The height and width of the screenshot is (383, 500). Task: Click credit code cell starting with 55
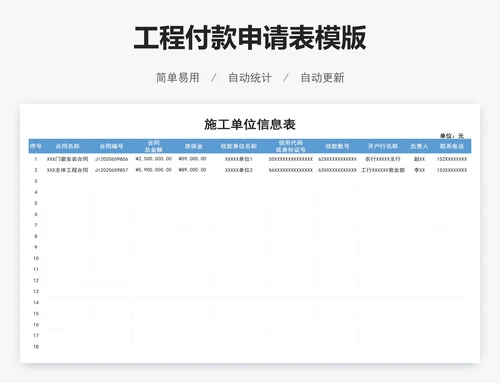click(291, 159)
